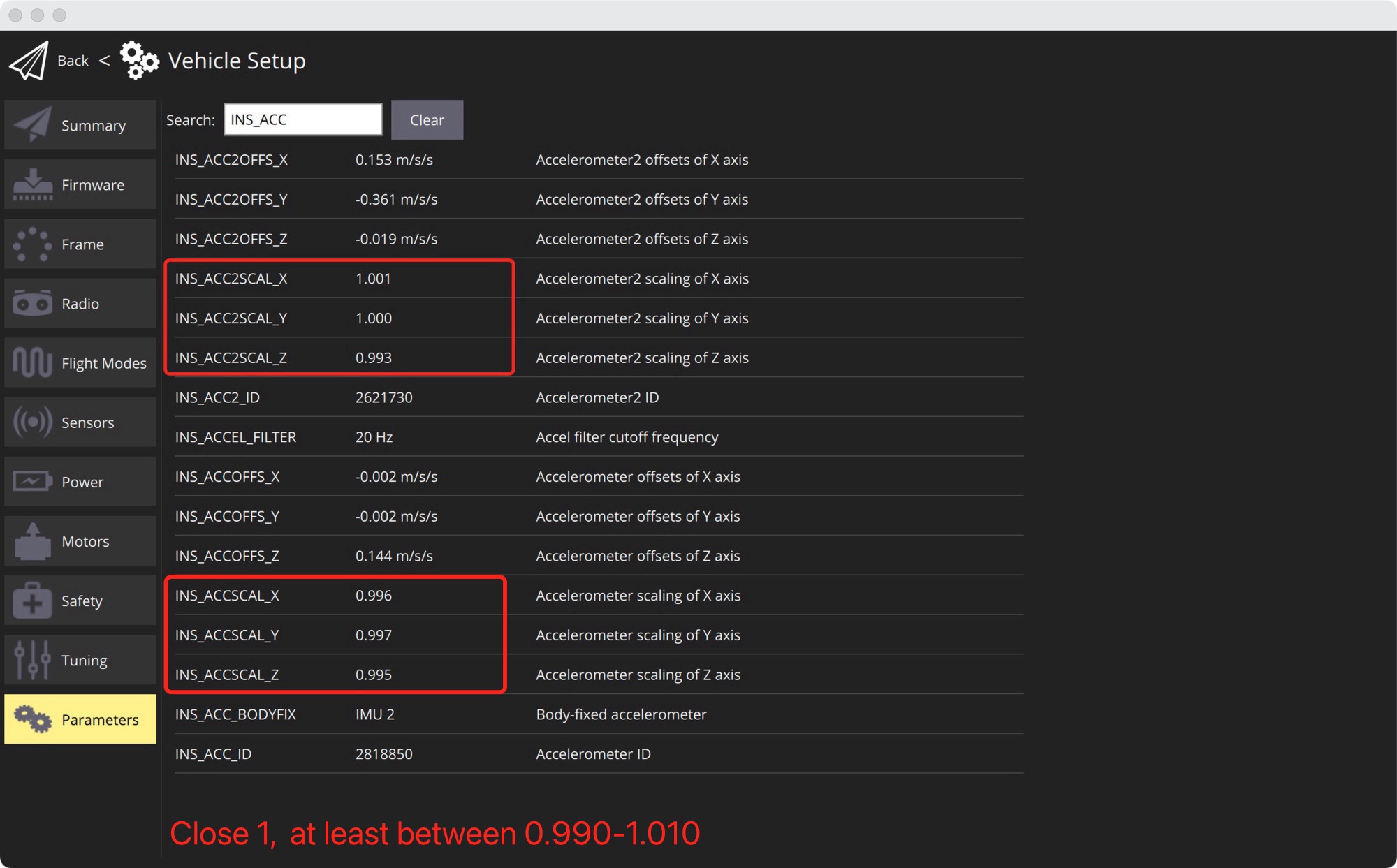Screen dimensions: 1397x868
Task: Open the Flight Modes tab label
Action: [x=104, y=363]
